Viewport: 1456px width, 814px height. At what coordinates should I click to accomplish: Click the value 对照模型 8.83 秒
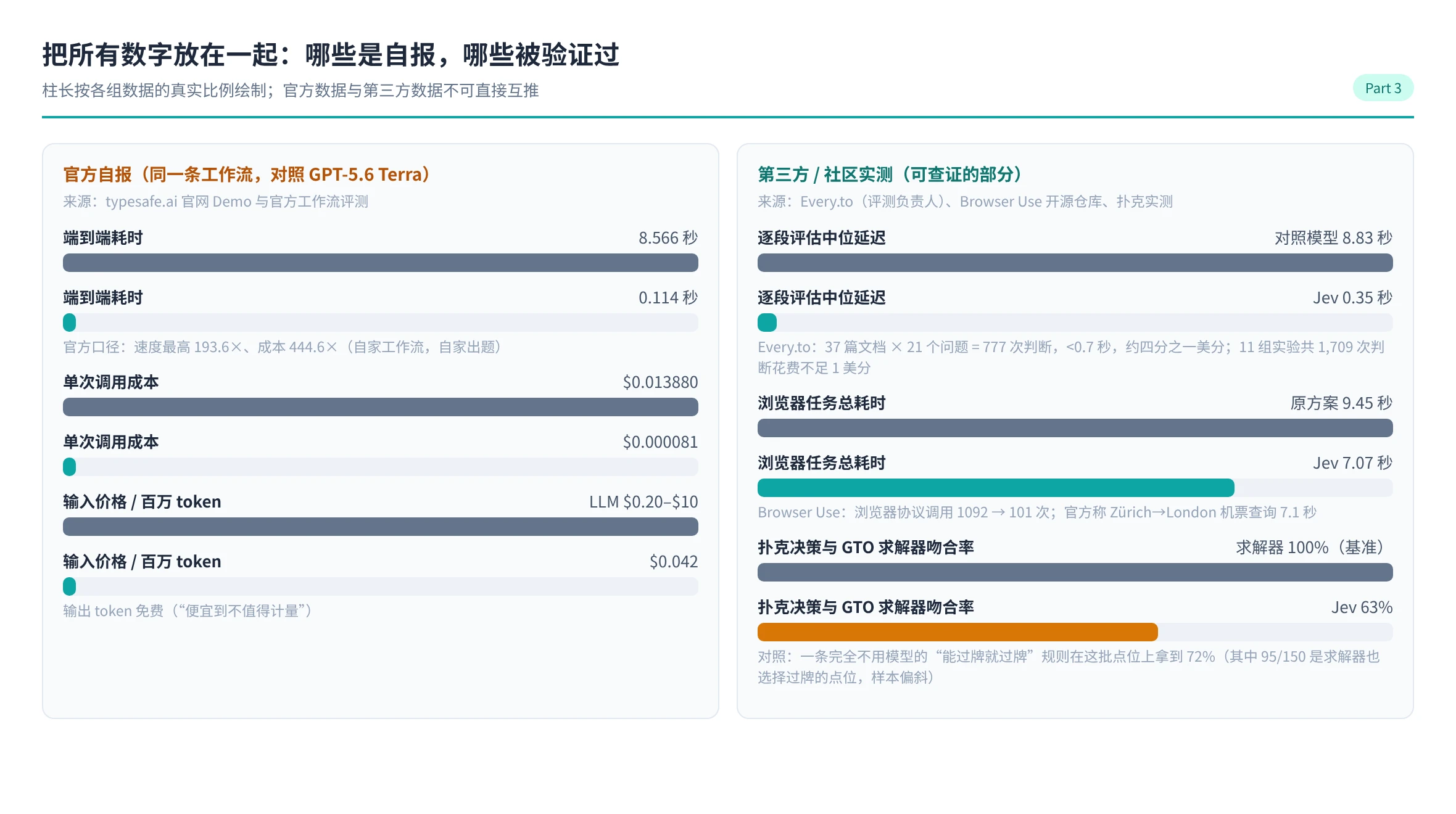tap(1334, 238)
